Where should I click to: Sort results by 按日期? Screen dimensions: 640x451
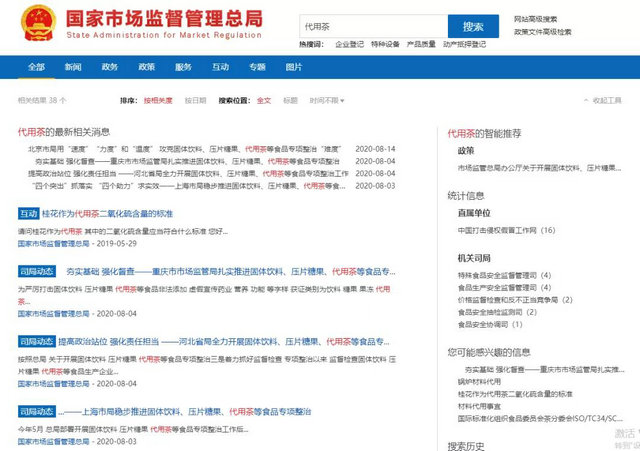point(195,101)
